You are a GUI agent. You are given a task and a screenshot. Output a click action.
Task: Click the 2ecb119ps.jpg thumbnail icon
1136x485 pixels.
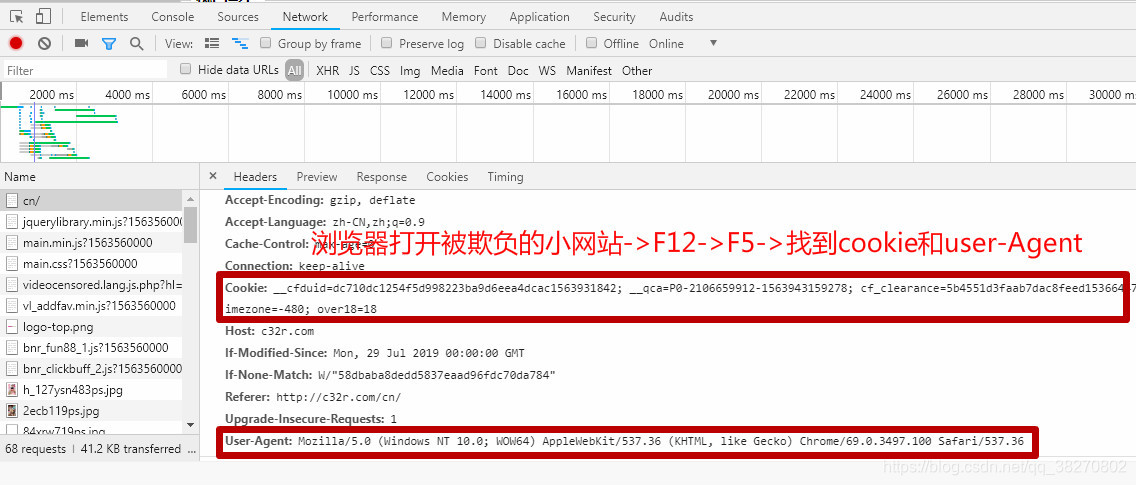12,411
